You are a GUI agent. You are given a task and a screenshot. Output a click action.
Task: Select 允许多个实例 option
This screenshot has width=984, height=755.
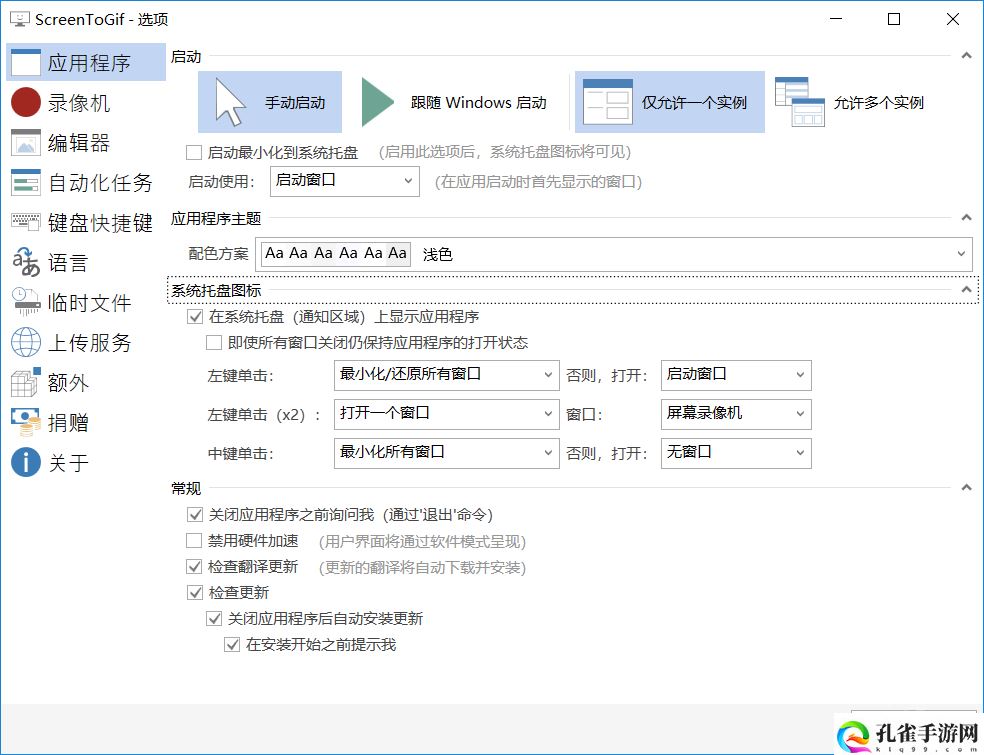850,102
